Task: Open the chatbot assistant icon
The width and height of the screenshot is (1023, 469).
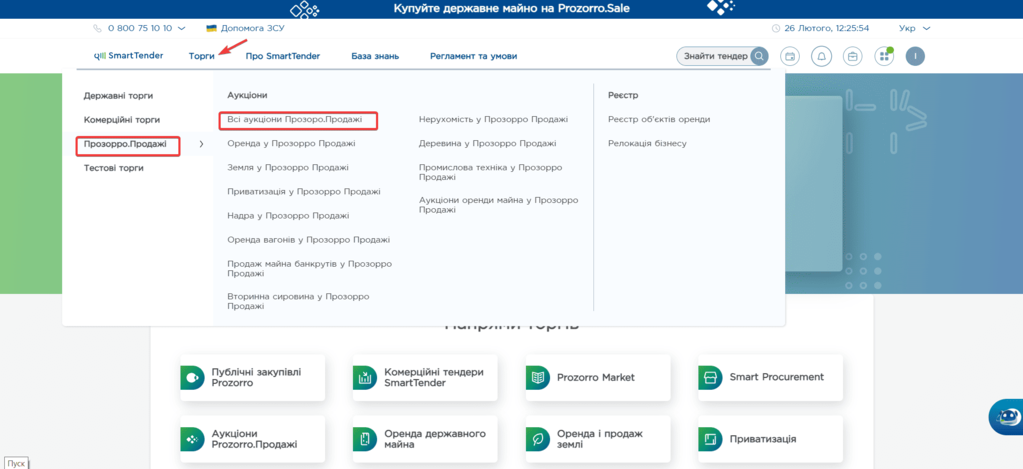Action: (1004, 417)
